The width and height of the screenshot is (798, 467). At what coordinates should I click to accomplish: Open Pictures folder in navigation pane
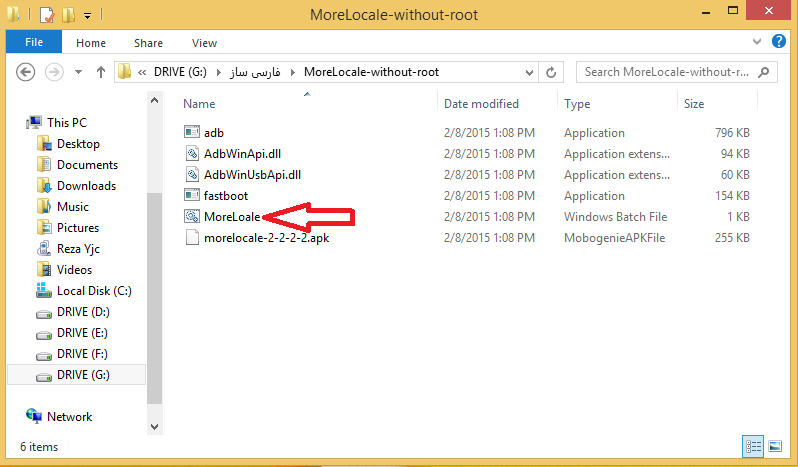[78, 228]
